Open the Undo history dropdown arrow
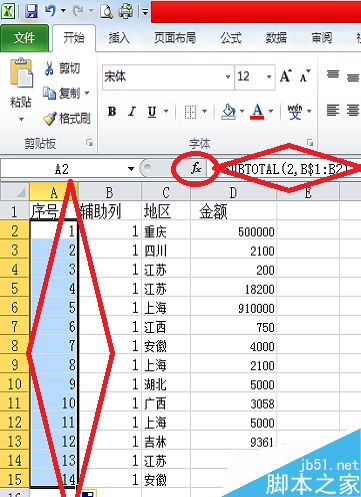 63,11
